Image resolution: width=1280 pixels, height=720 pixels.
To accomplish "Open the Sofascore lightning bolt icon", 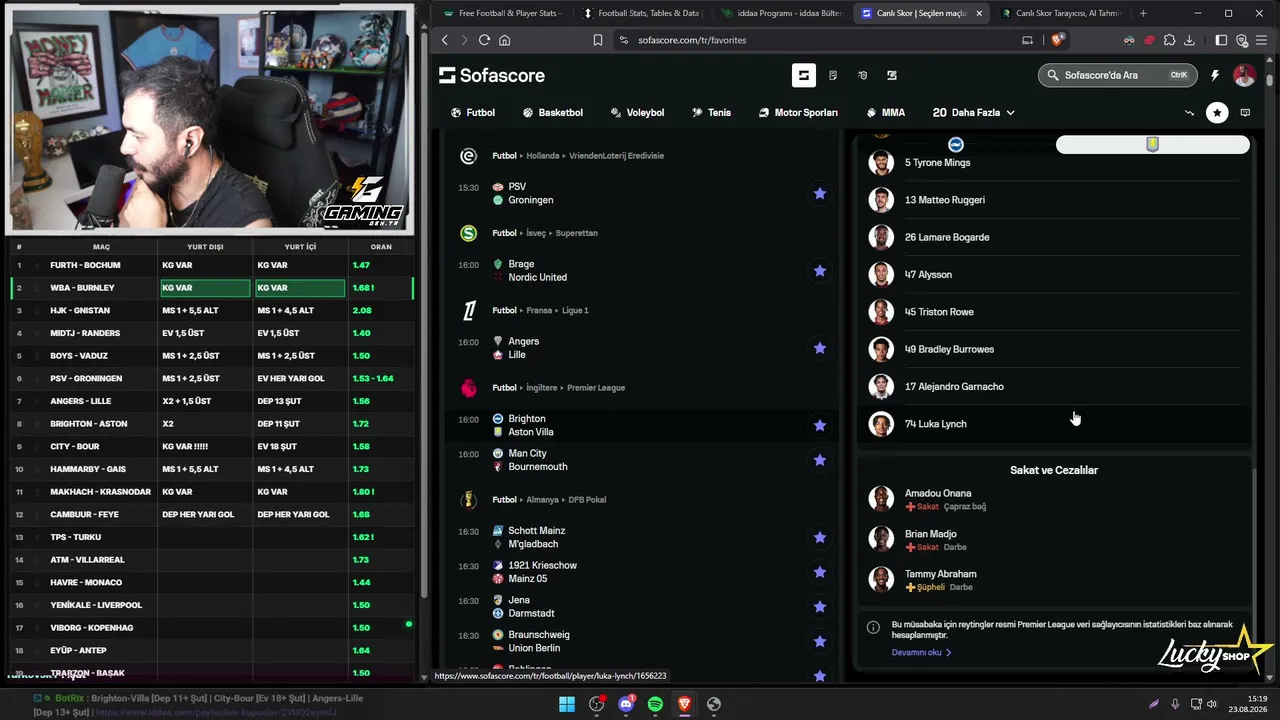I will click(x=1215, y=75).
